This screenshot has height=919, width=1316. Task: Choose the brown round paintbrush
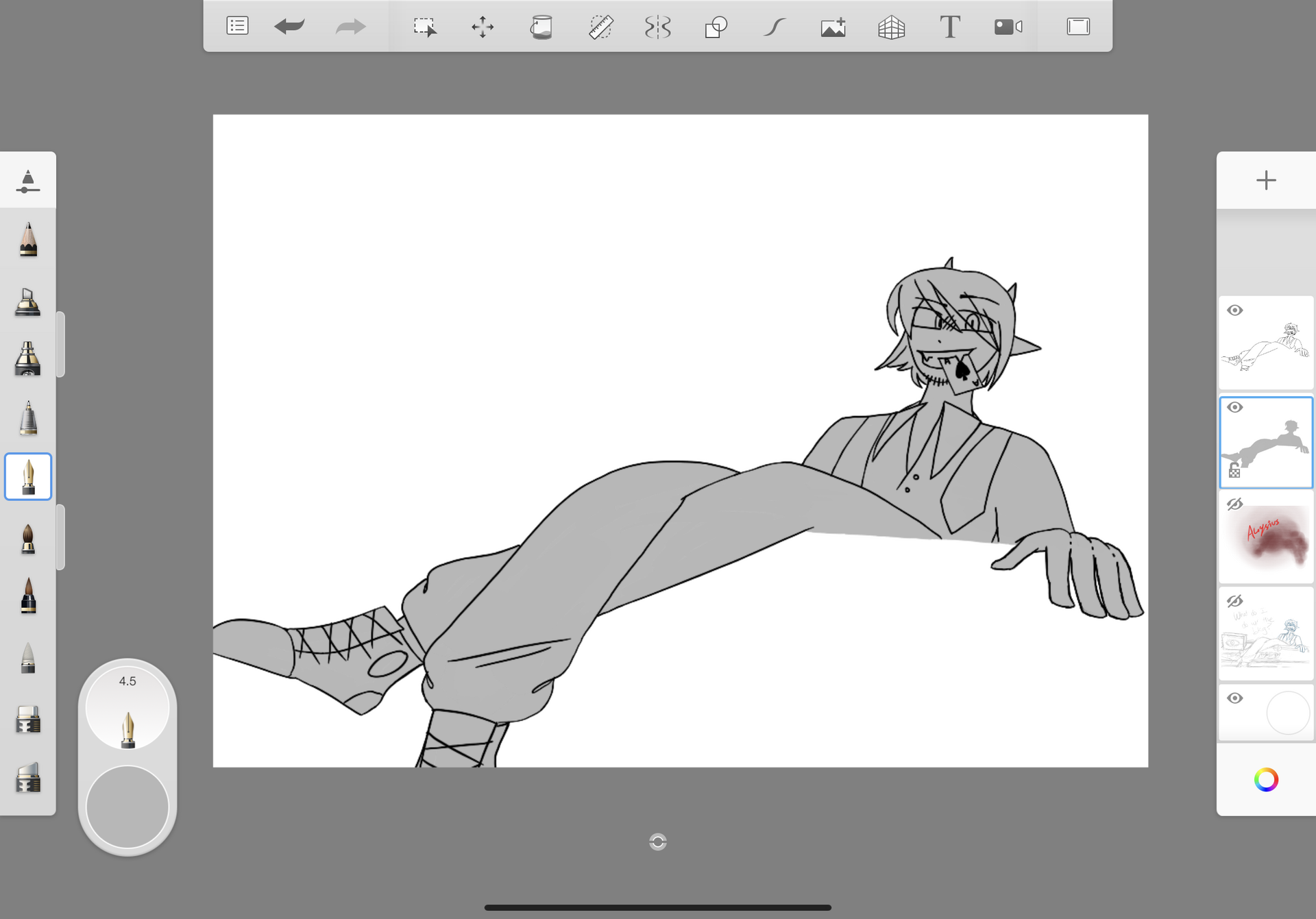click(x=28, y=538)
